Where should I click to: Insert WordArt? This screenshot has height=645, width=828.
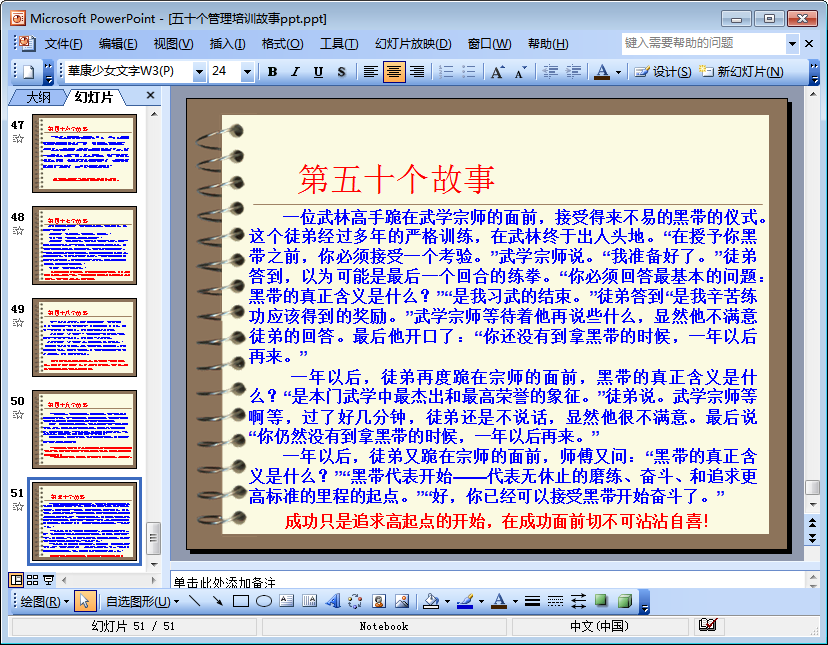(333, 601)
